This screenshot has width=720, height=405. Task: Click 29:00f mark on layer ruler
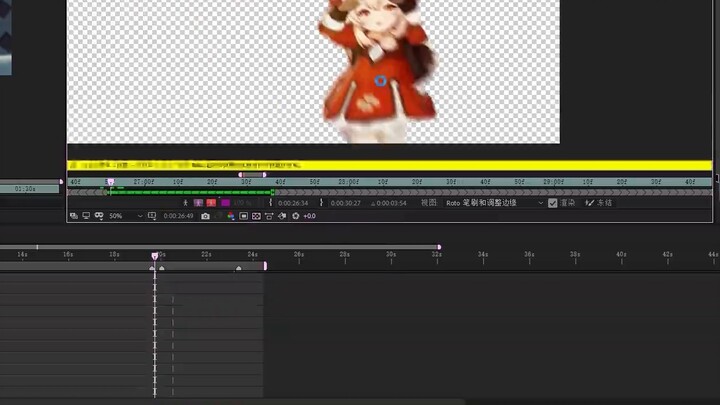pos(553,182)
